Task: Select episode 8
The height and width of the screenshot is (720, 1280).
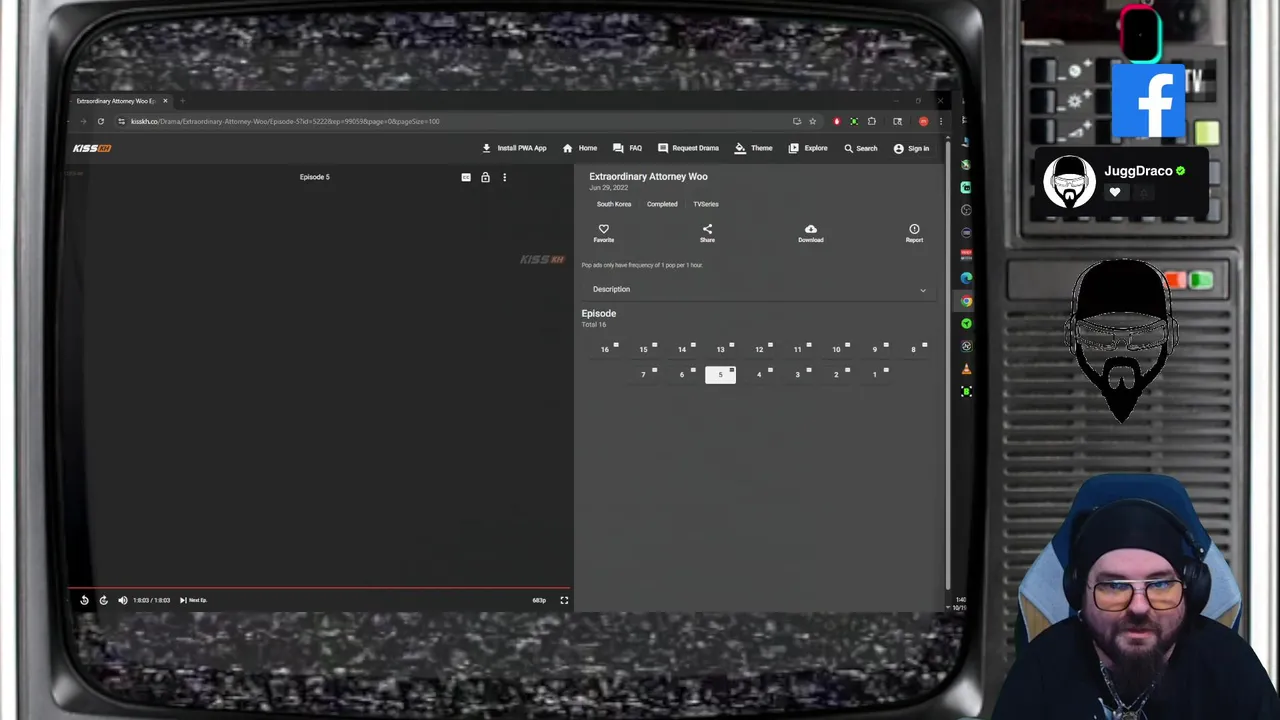Action: point(913,349)
